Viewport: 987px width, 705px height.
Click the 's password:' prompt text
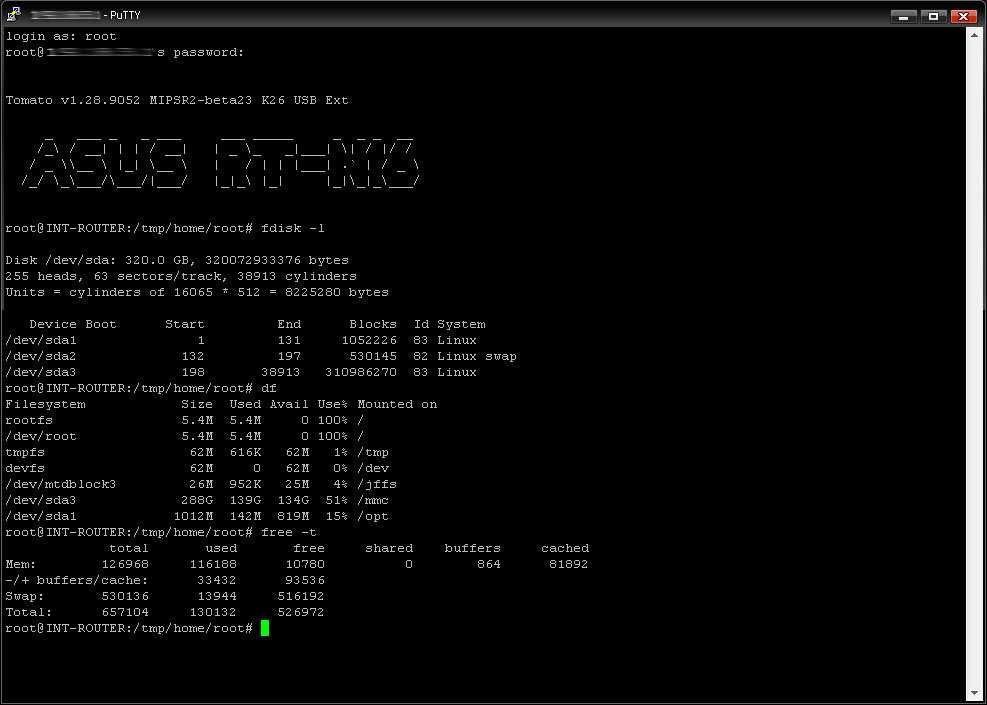point(200,53)
